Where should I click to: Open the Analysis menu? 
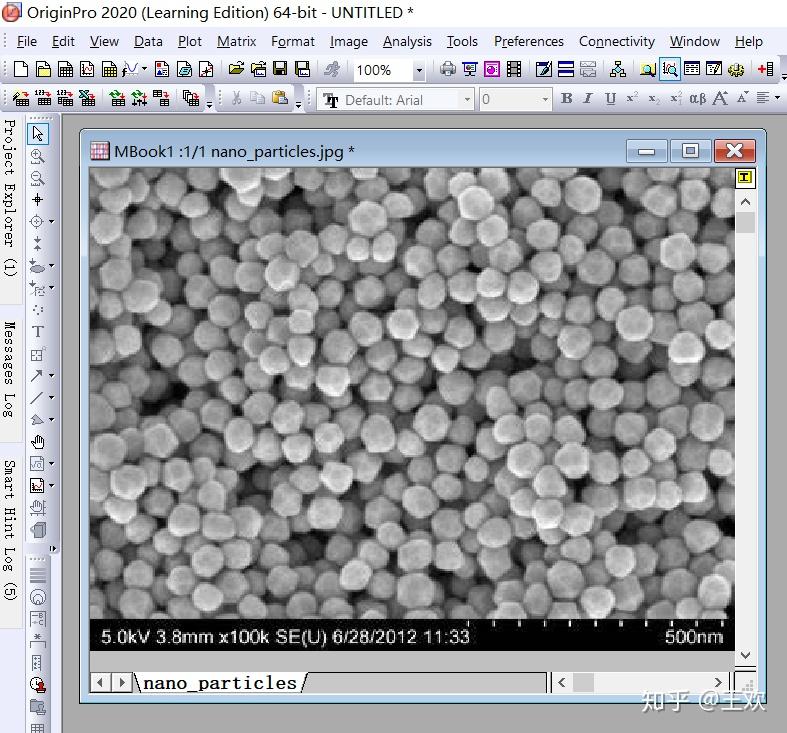point(407,41)
